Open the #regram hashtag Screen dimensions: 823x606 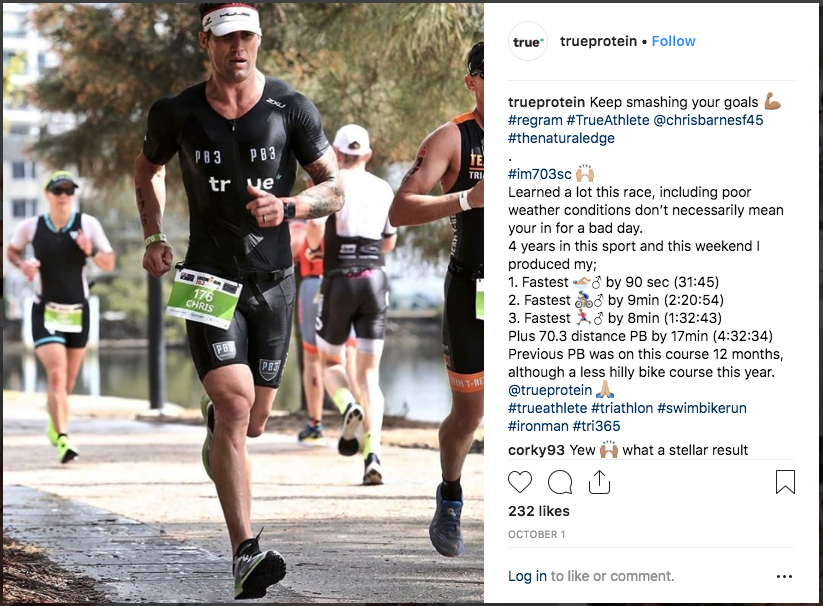click(535, 120)
